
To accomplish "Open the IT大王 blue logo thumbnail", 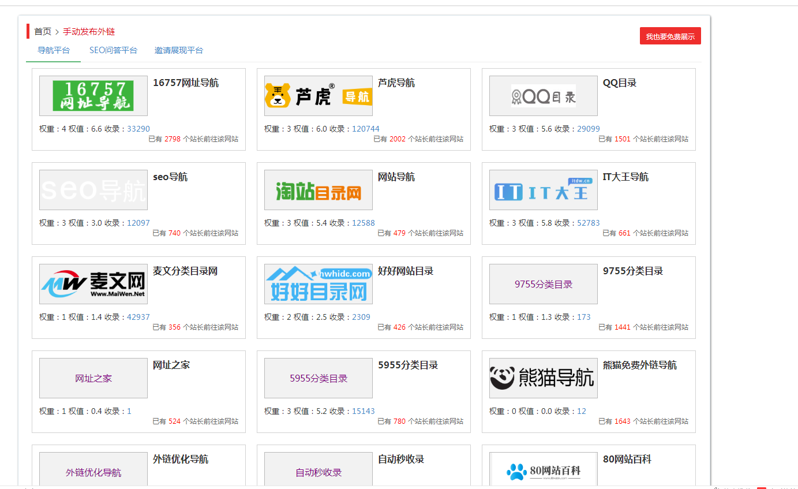I will pos(543,190).
